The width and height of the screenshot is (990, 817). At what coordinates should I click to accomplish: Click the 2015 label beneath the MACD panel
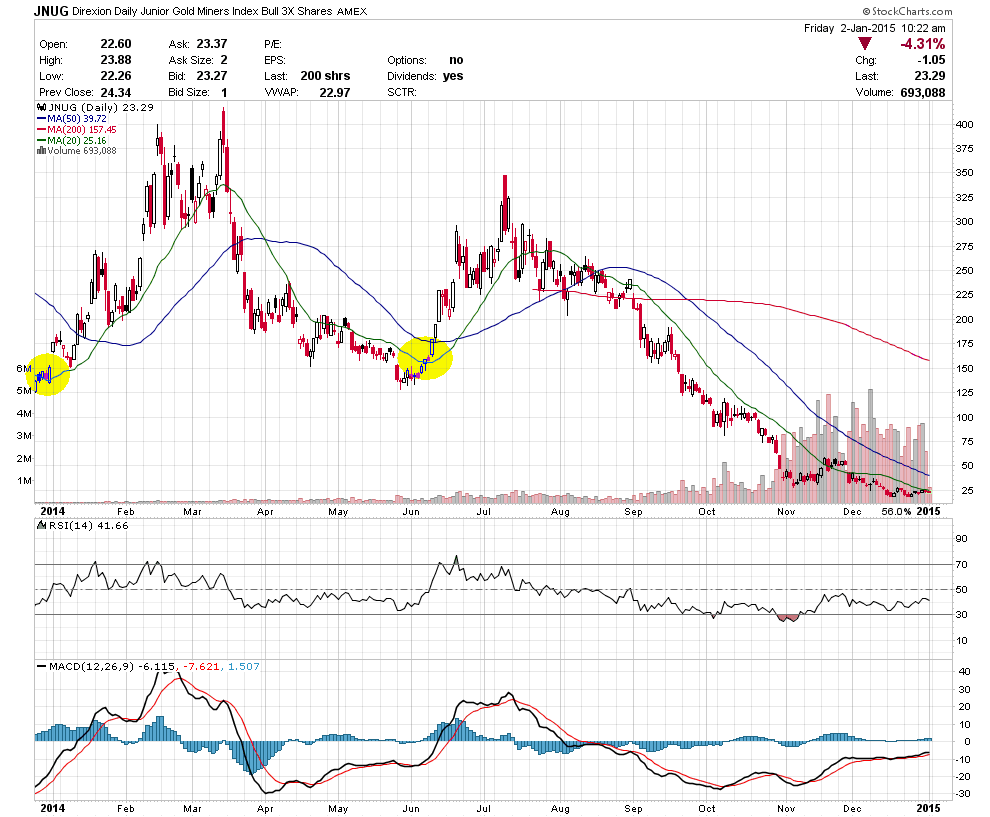[928, 808]
